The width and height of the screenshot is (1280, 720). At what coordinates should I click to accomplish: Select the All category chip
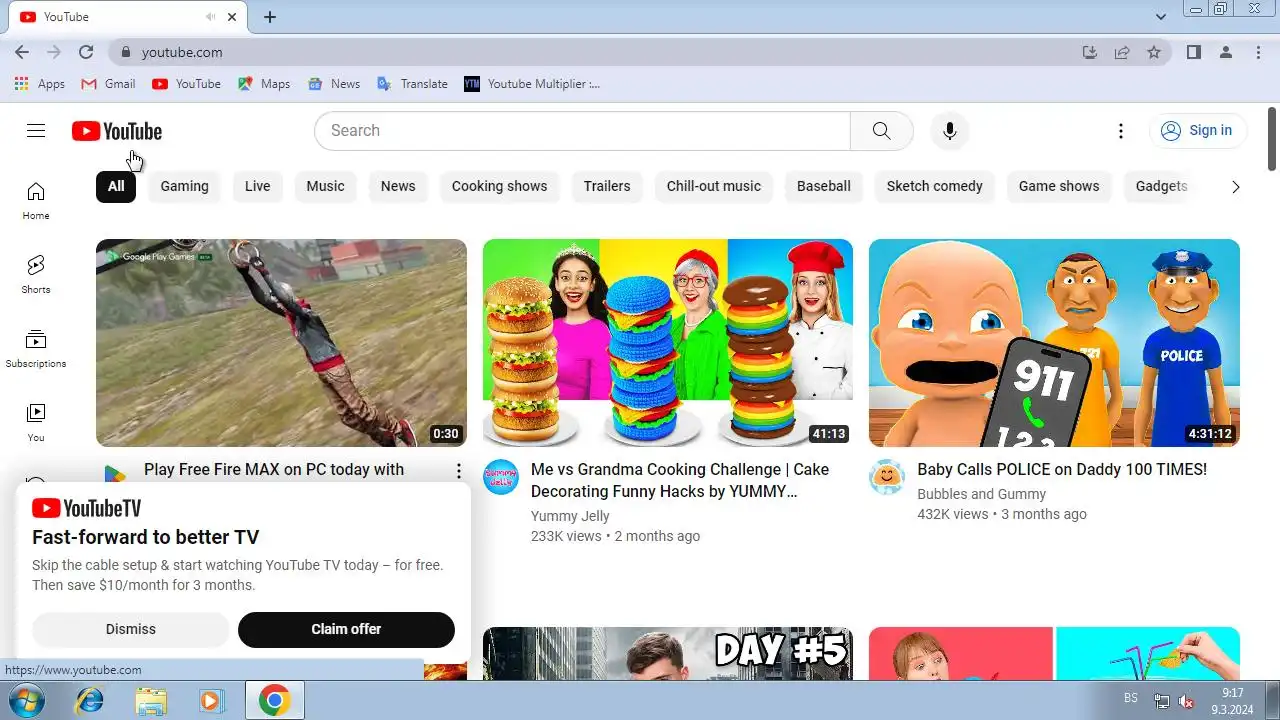(116, 186)
